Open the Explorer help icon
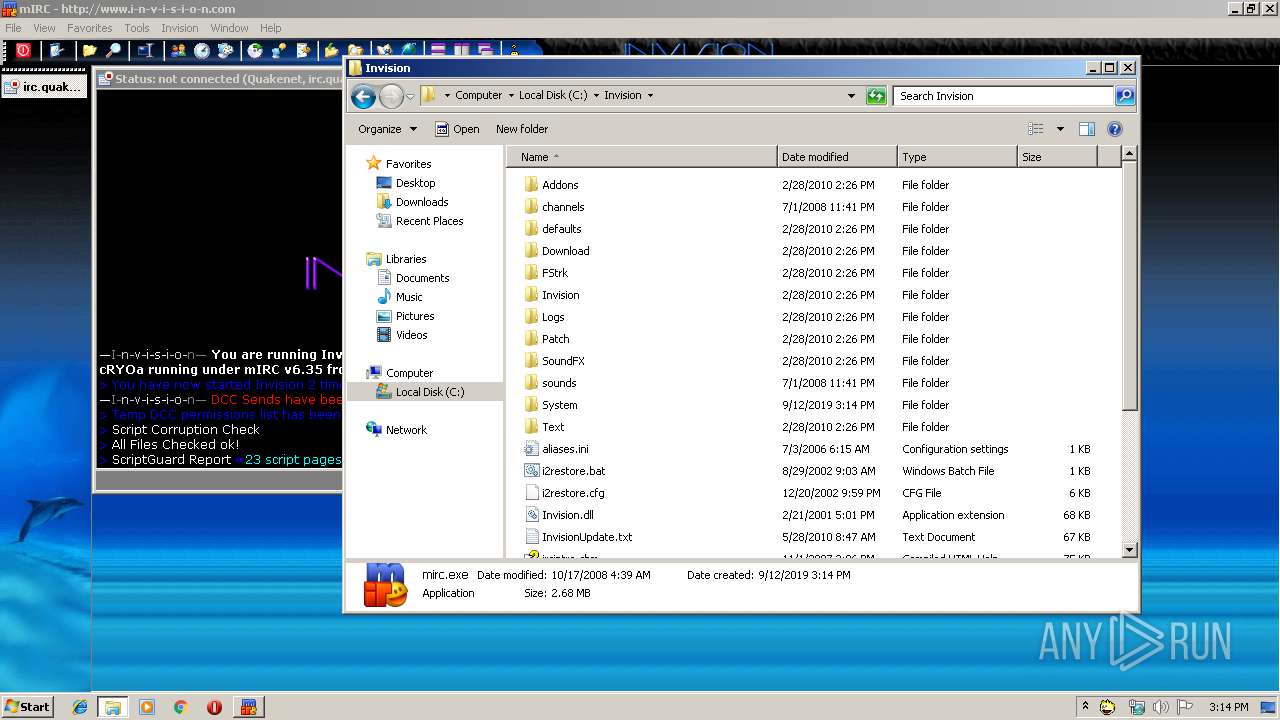Viewport: 1280px width, 720px height. pos(1115,129)
